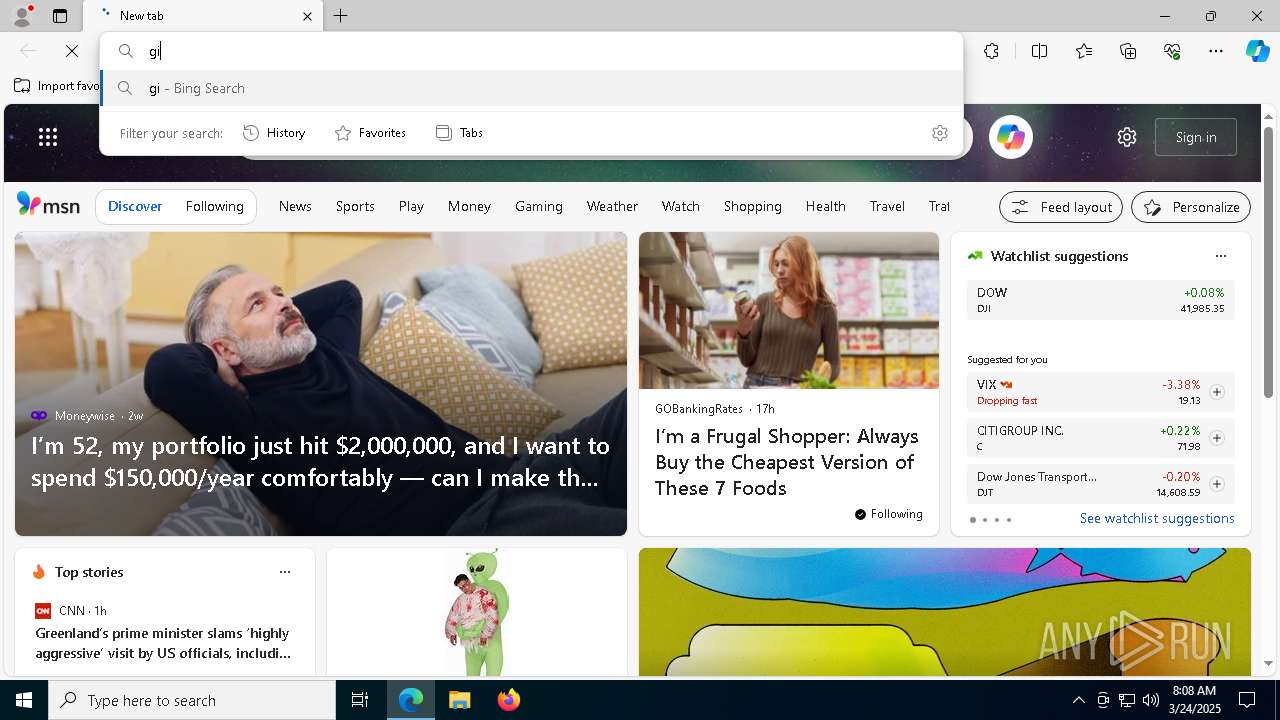Image resolution: width=1280 pixels, height=720 pixels.
Task: Stop loading the page with X button
Action: pyautogui.click(x=72, y=51)
